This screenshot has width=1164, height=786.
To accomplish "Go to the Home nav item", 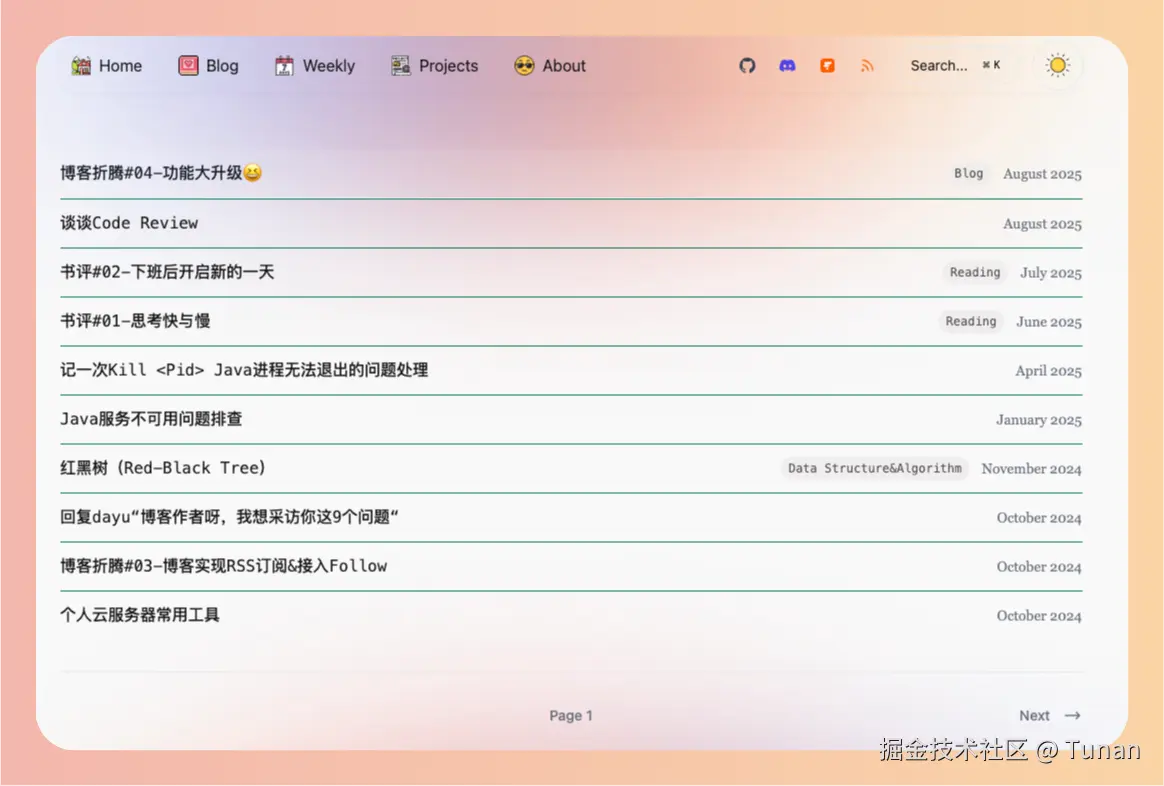I will 107,65.
